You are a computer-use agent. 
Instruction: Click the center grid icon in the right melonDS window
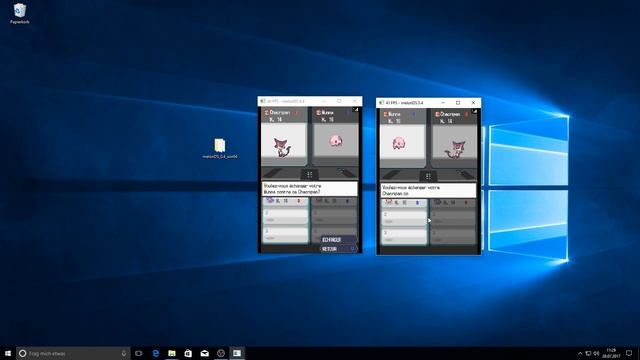click(428, 176)
